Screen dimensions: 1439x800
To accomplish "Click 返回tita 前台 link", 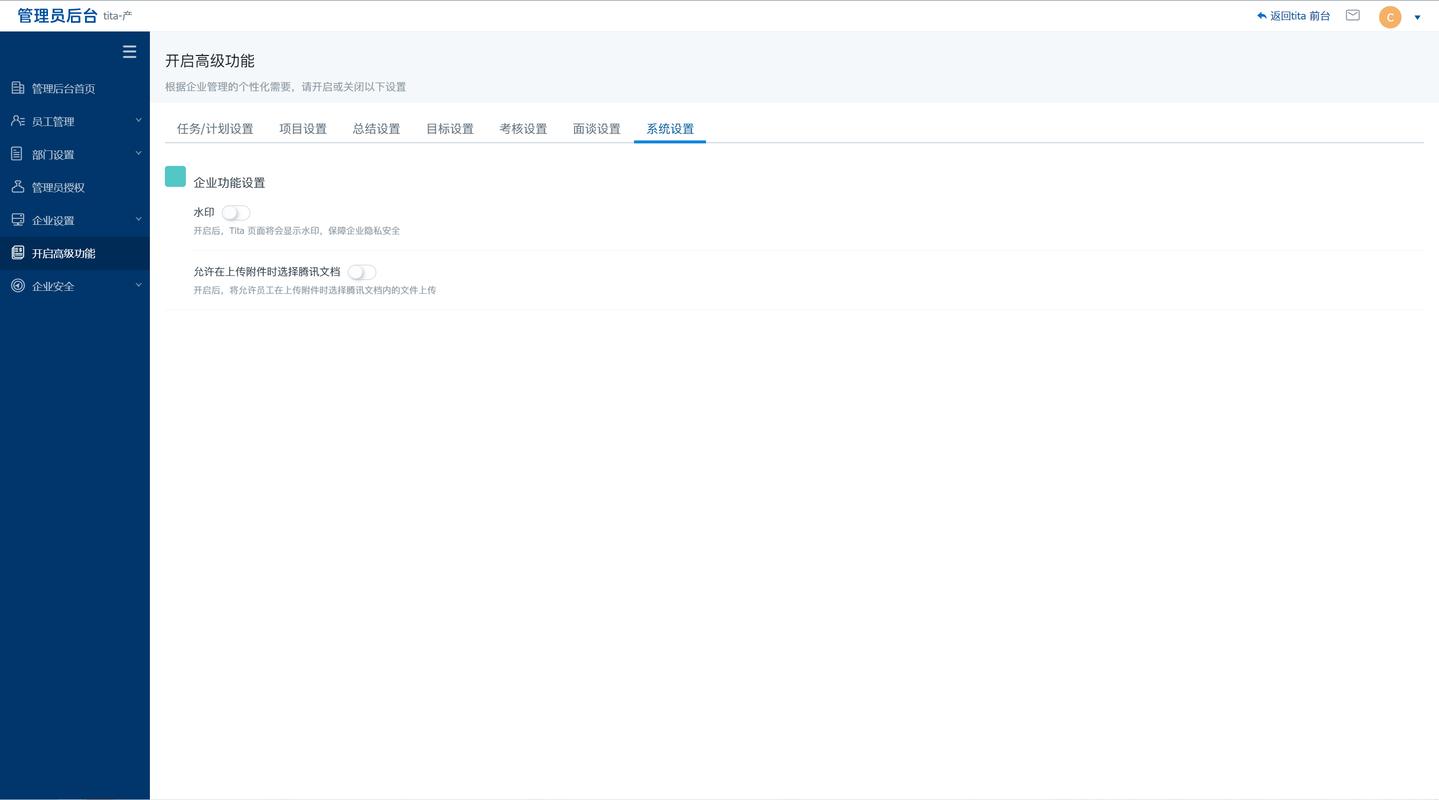I will pyautogui.click(x=1294, y=16).
